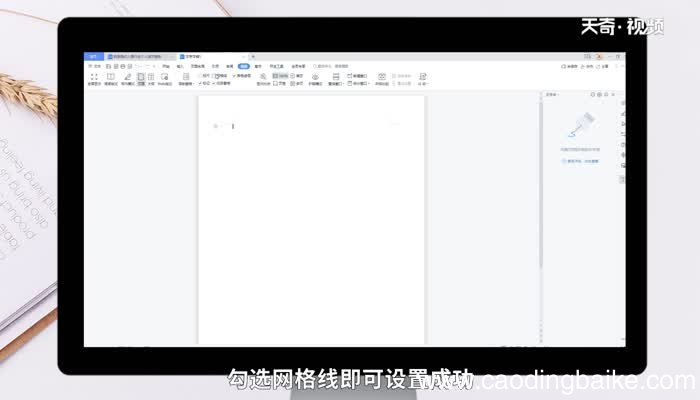This screenshot has width=700, height=400.
Task: Open the File menu dropdown
Action: [x=94, y=66]
